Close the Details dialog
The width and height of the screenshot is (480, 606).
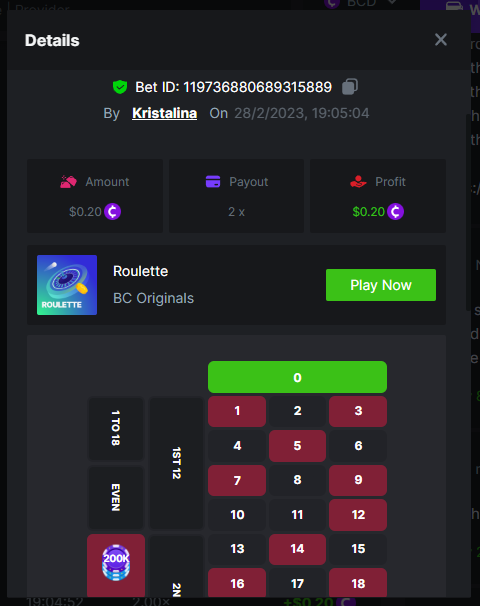(x=441, y=39)
